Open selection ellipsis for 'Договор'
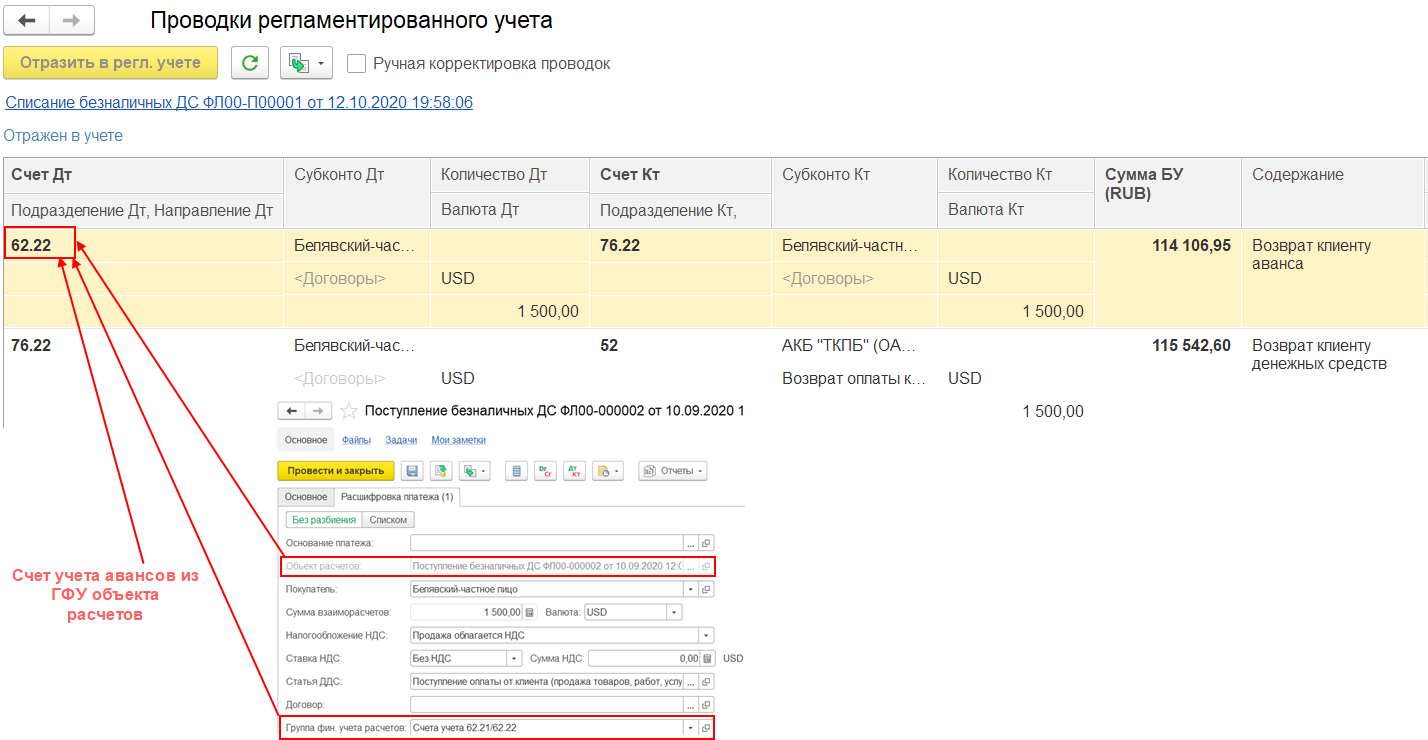The width and height of the screenshot is (1428, 740). tap(690, 704)
